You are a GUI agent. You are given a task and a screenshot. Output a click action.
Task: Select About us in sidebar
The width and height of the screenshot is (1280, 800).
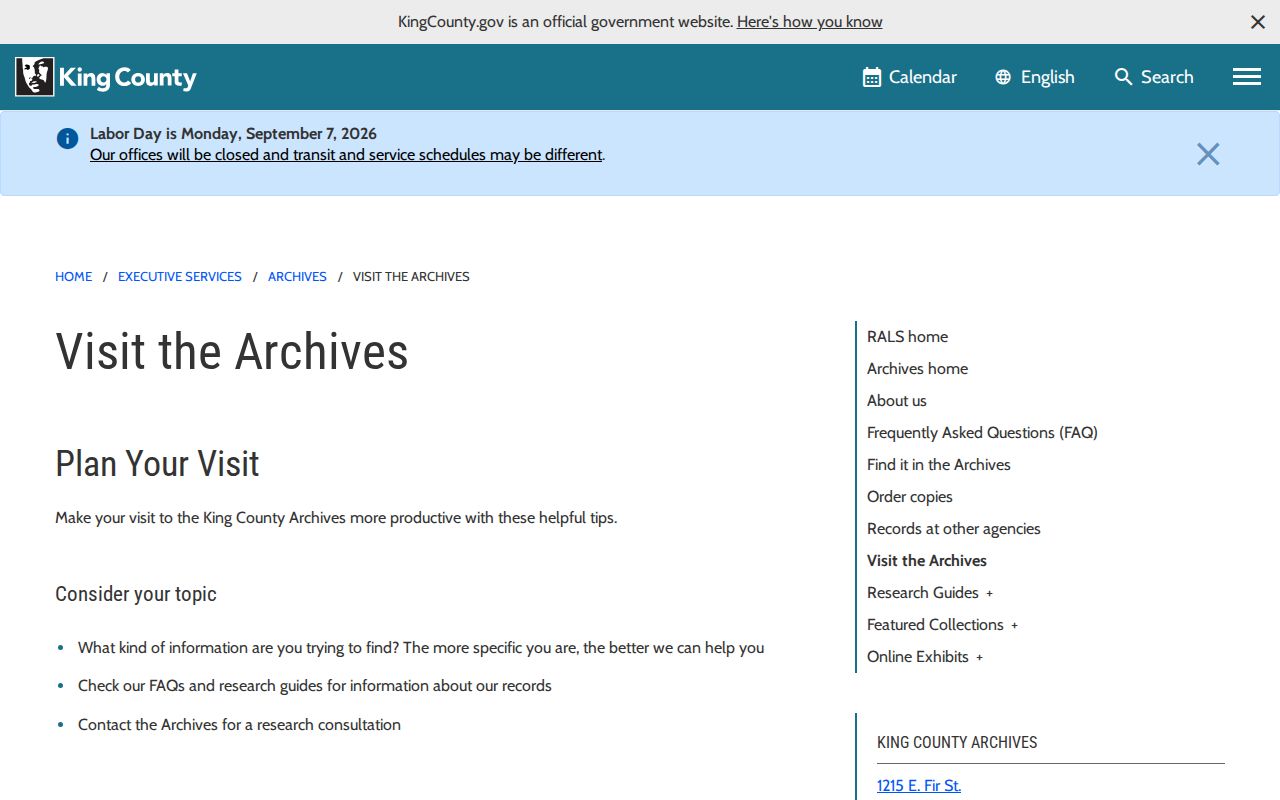coord(897,401)
